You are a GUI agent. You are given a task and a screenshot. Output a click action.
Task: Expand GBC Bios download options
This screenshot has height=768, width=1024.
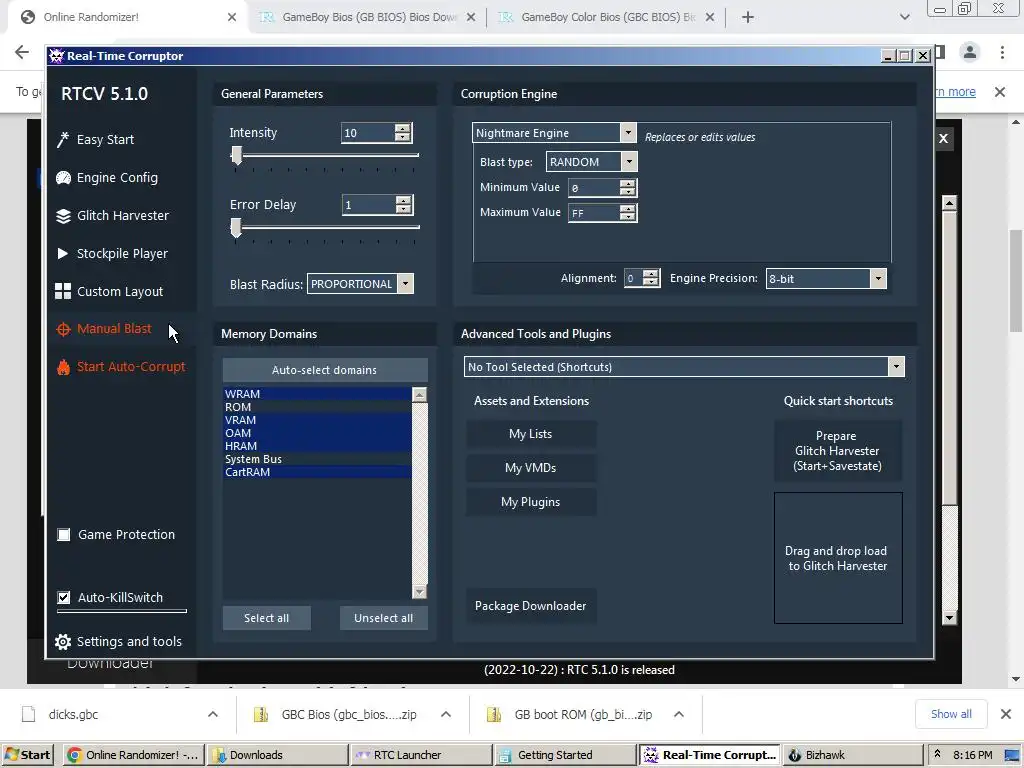point(446,714)
